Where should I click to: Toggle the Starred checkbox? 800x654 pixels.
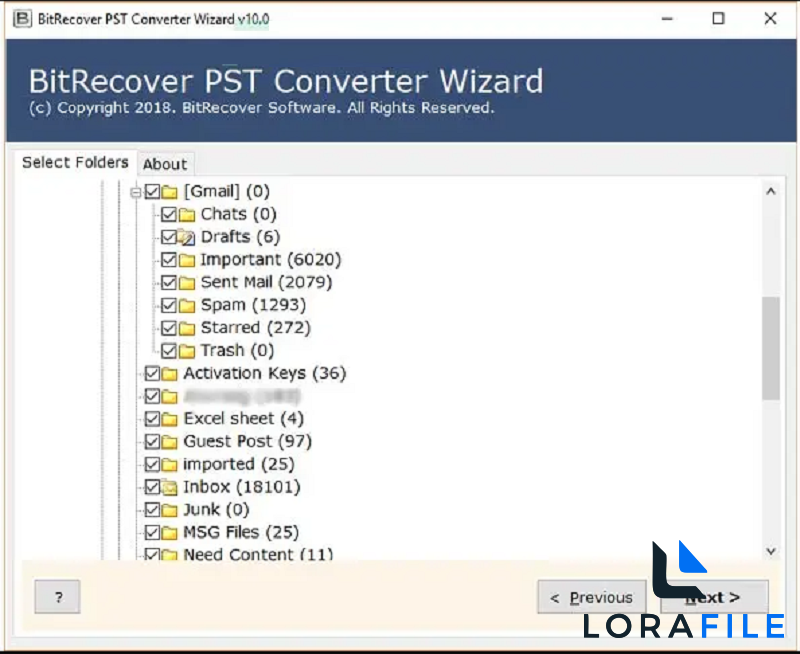coord(169,328)
